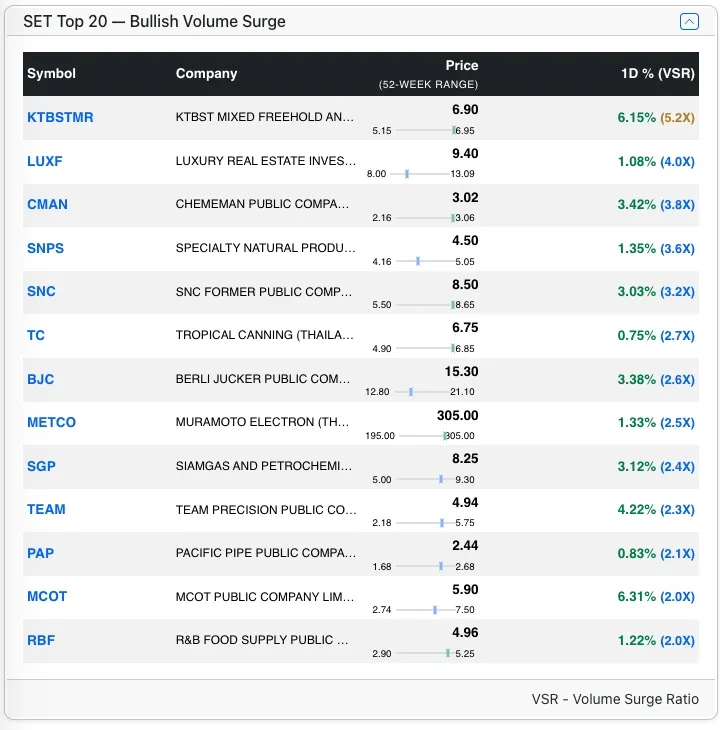
Task: Click the 3.42% (3.8X) value
Action: pos(656,204)
